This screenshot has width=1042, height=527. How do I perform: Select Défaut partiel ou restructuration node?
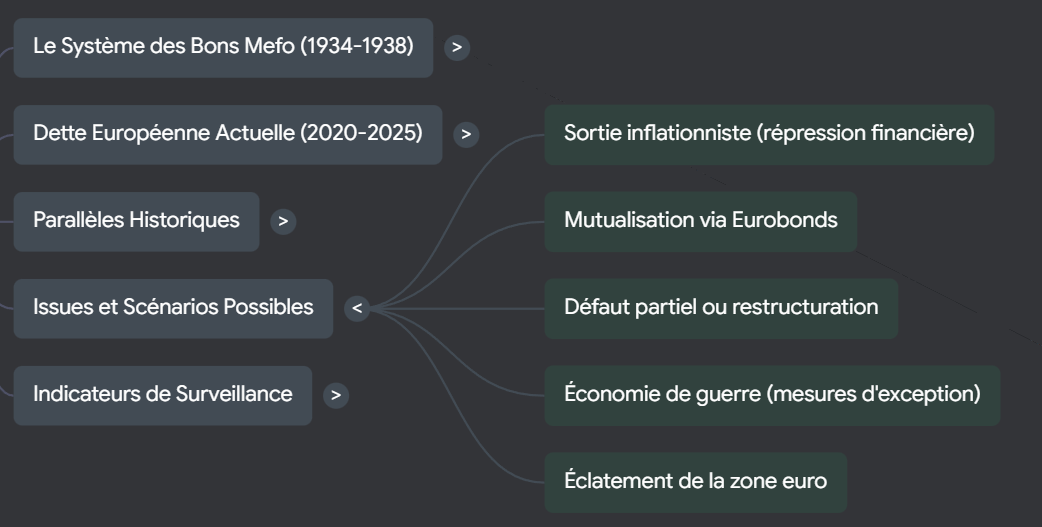pyautogui.click(x=721, y=308)
